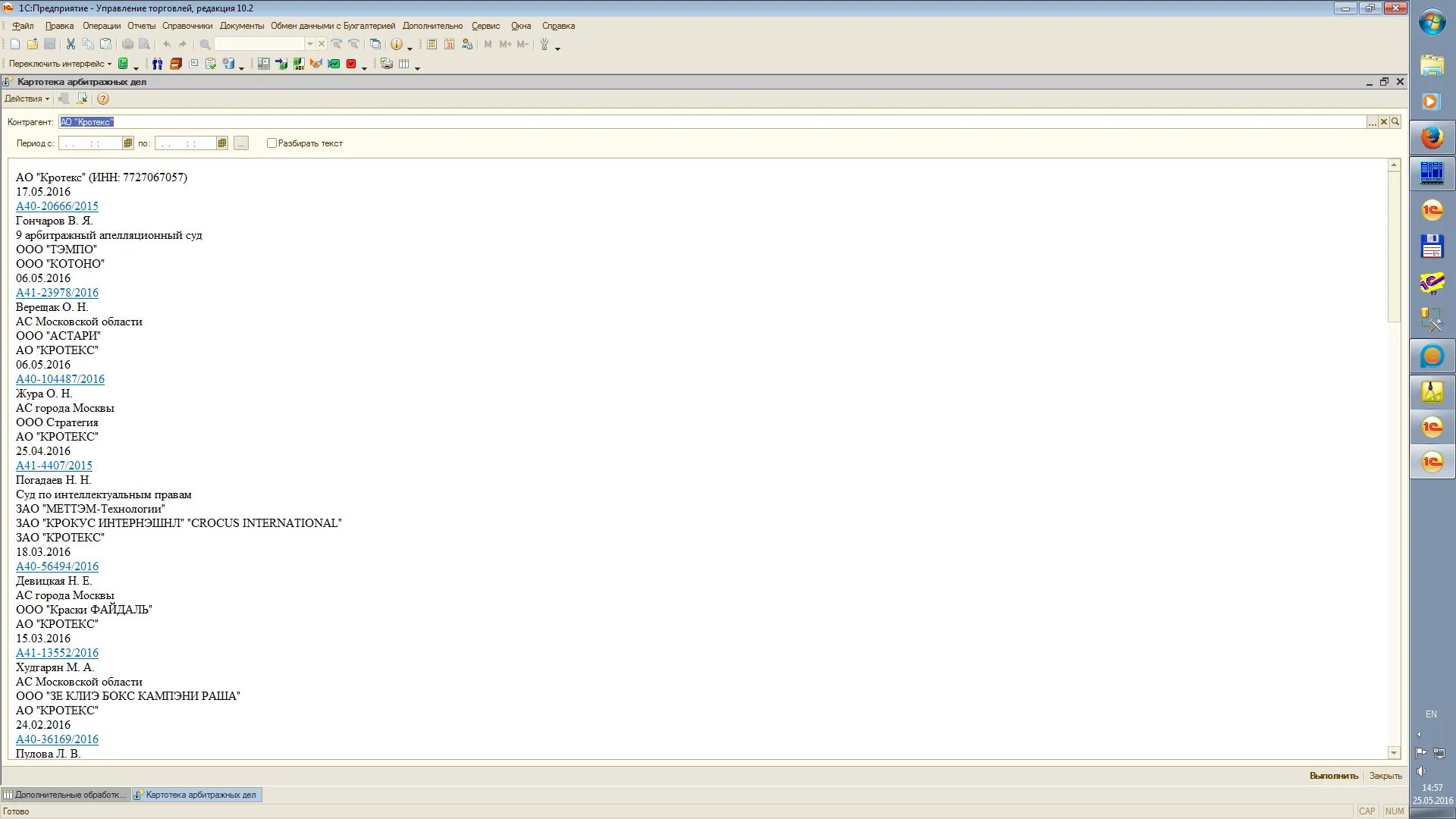Toggle the Разбирать текст checkbox

pyautogui.click(x=271, y=143)
